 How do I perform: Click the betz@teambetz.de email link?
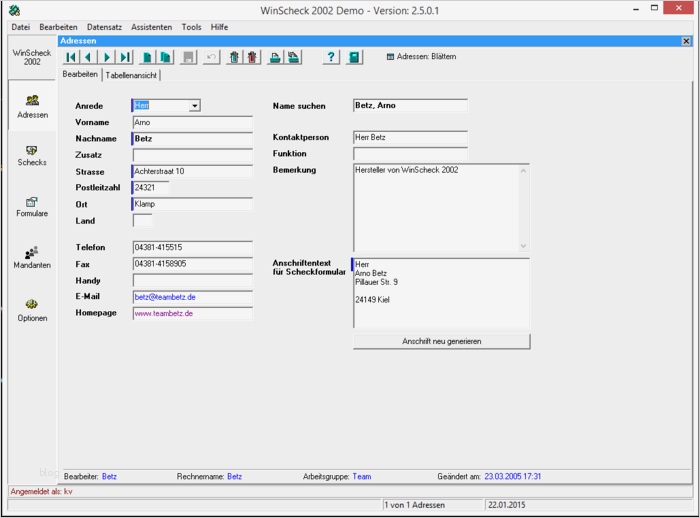click(165, 297)
